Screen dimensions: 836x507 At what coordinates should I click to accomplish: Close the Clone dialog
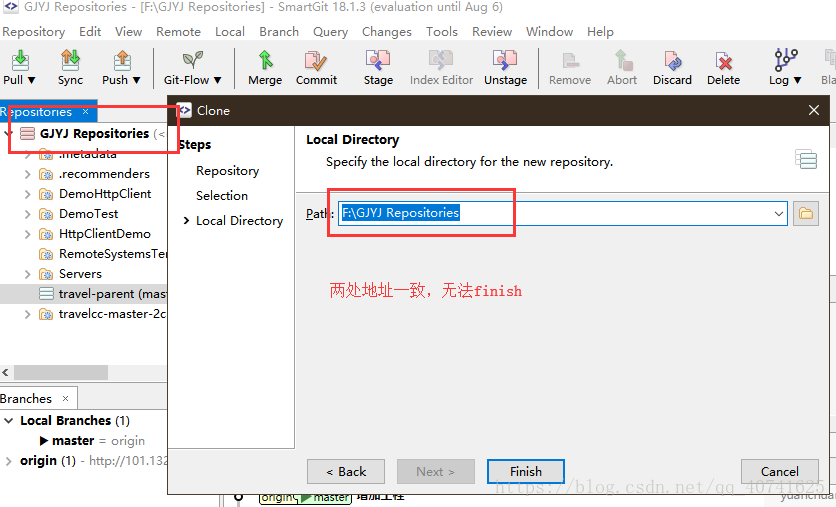pyautogui.click(x=814, y=110)
